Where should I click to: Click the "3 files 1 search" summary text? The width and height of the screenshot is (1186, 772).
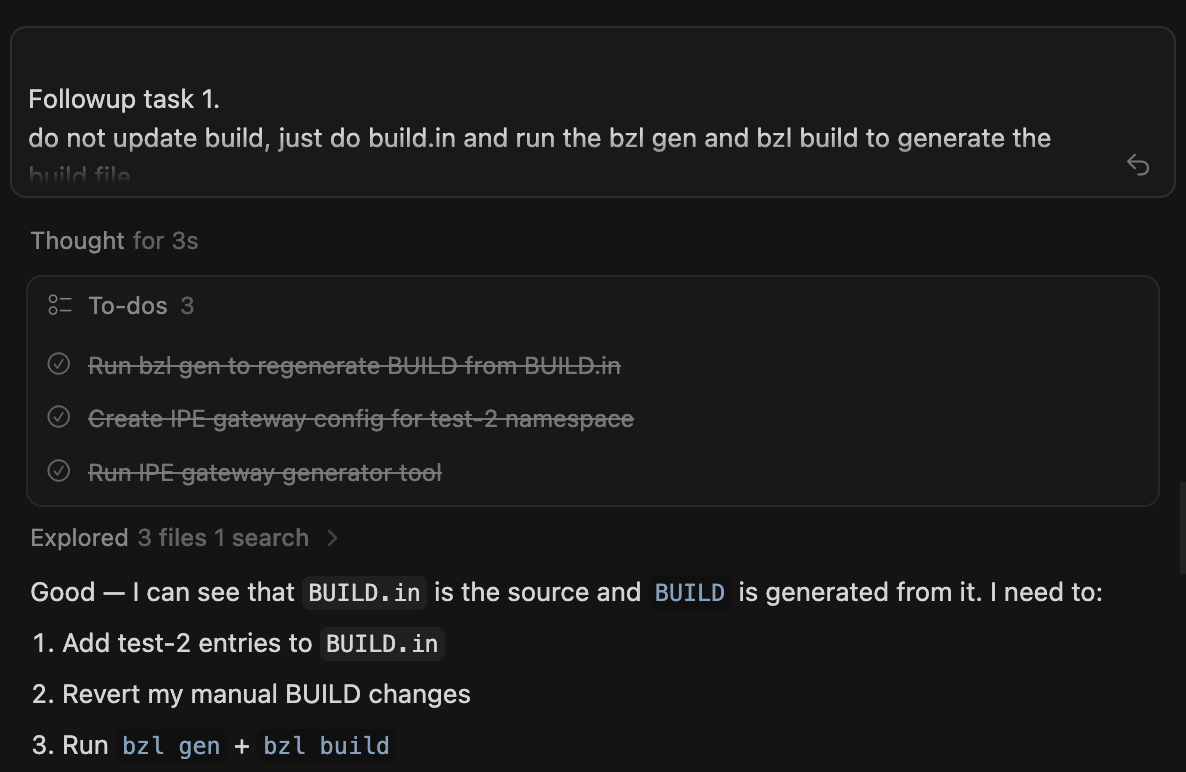click(x=223, y=538)
